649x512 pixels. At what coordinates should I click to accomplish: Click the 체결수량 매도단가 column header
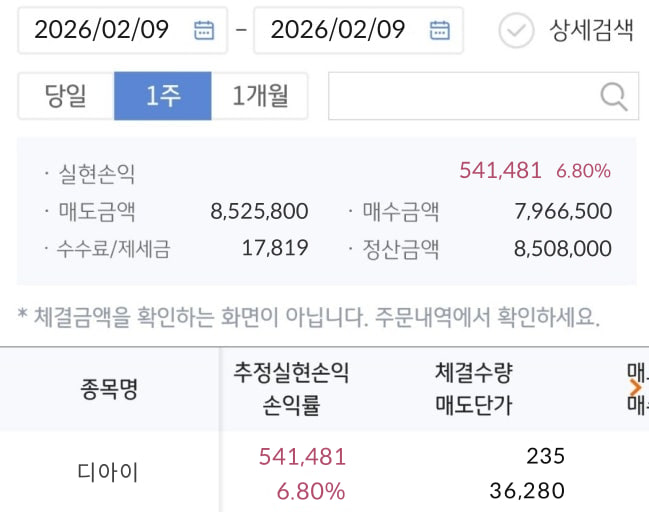pyautogui.click(x=473, y=389)
